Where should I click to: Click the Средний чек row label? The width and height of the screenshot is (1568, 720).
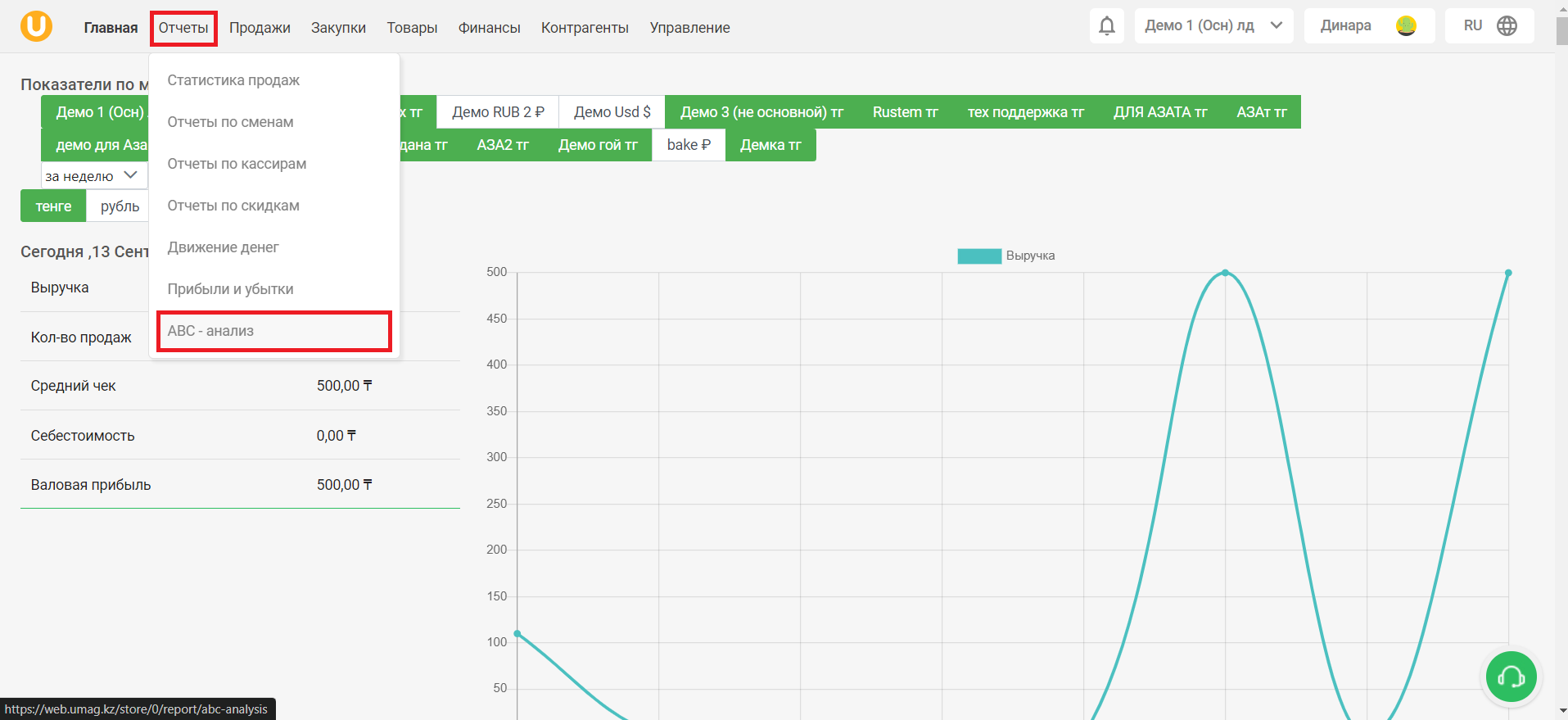pyautogui.click(x=73, y=386)
